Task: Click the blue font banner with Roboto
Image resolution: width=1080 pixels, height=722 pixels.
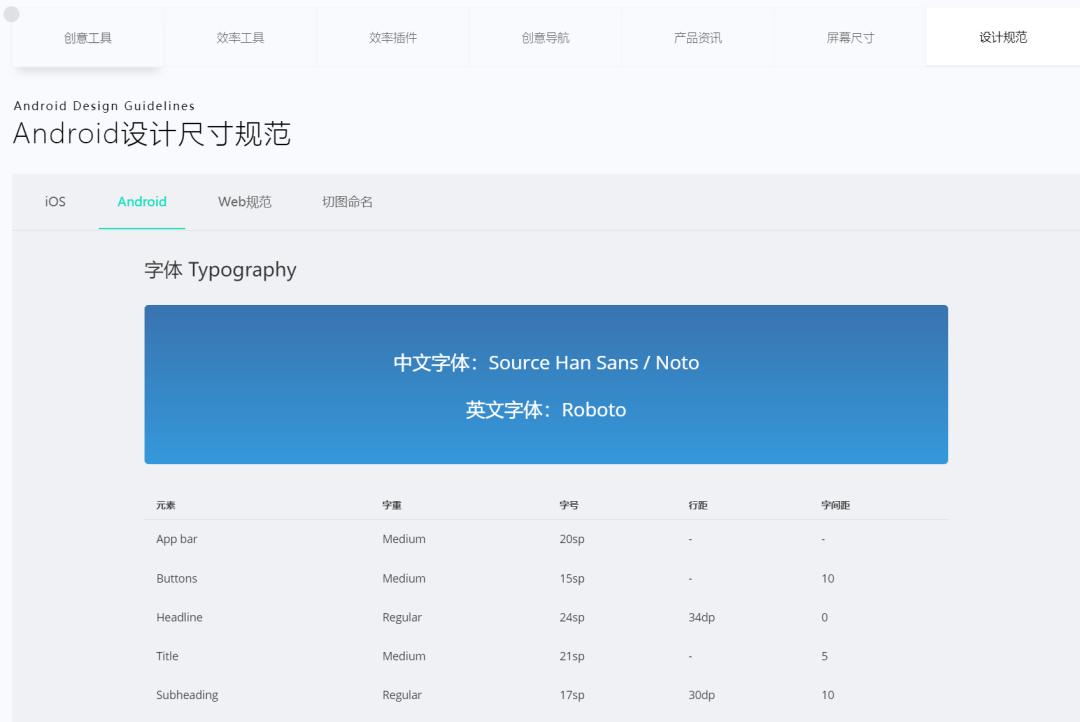Action: (x=546, y=385)
